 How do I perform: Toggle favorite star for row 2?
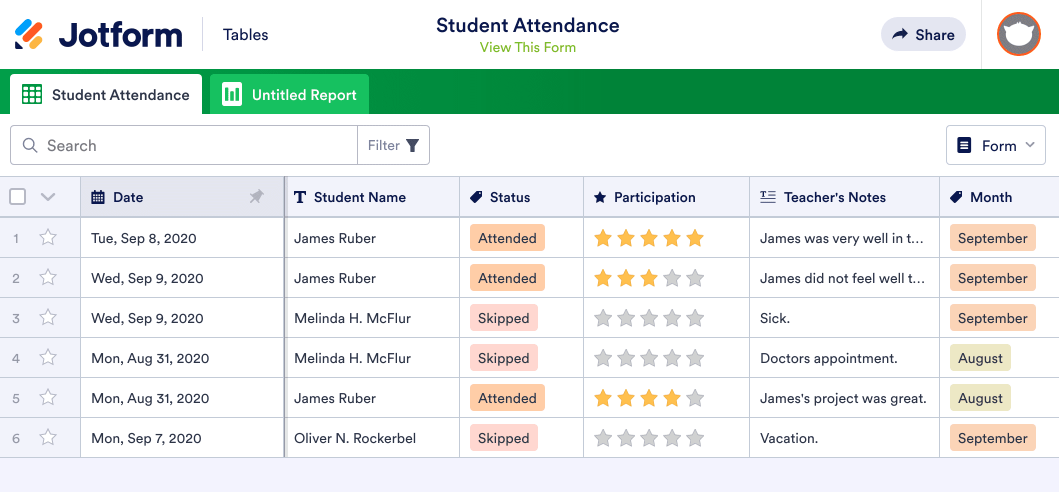pyautogui.click(x=47, y=278)
